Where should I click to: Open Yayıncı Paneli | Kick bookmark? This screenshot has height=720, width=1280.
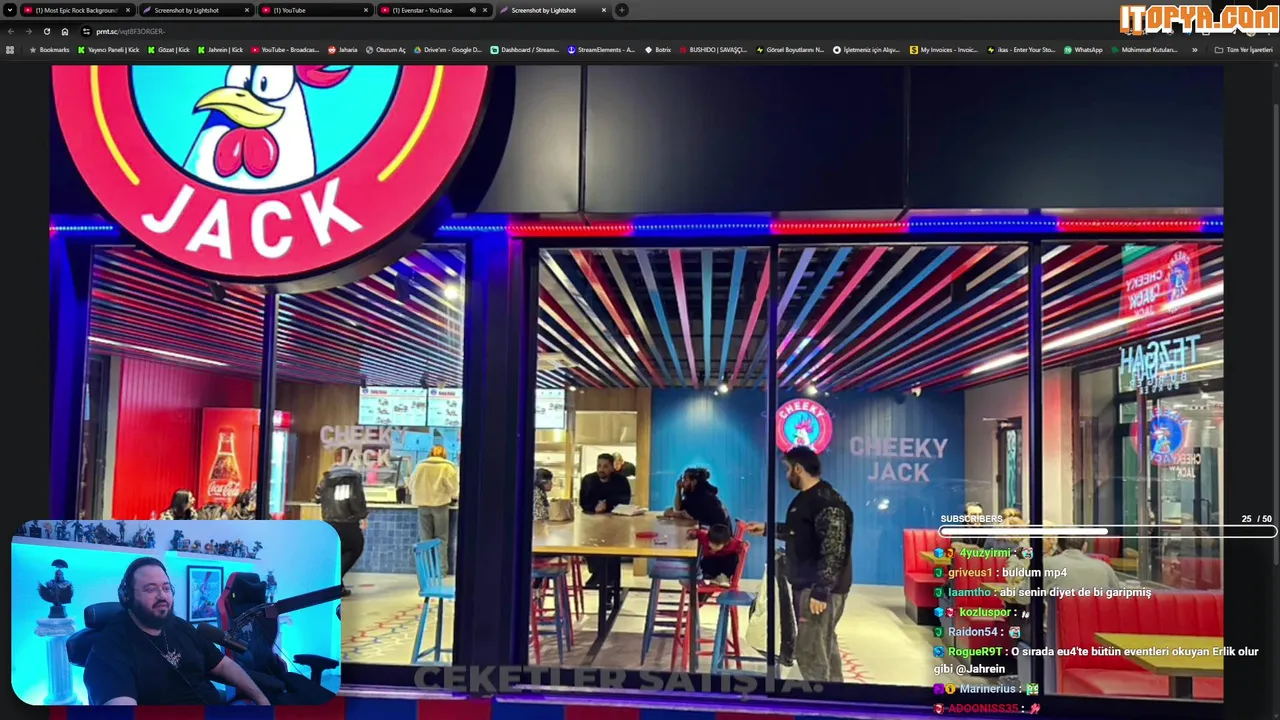(x=109, y=49)
